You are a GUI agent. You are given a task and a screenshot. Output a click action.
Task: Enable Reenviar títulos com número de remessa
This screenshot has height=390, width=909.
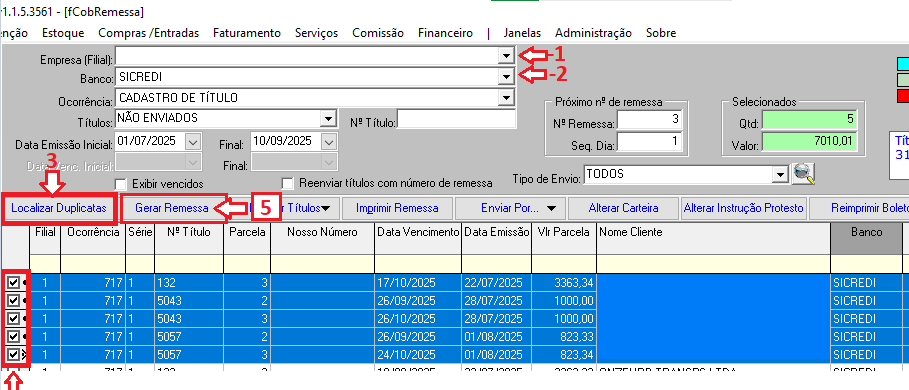(288, 184)
